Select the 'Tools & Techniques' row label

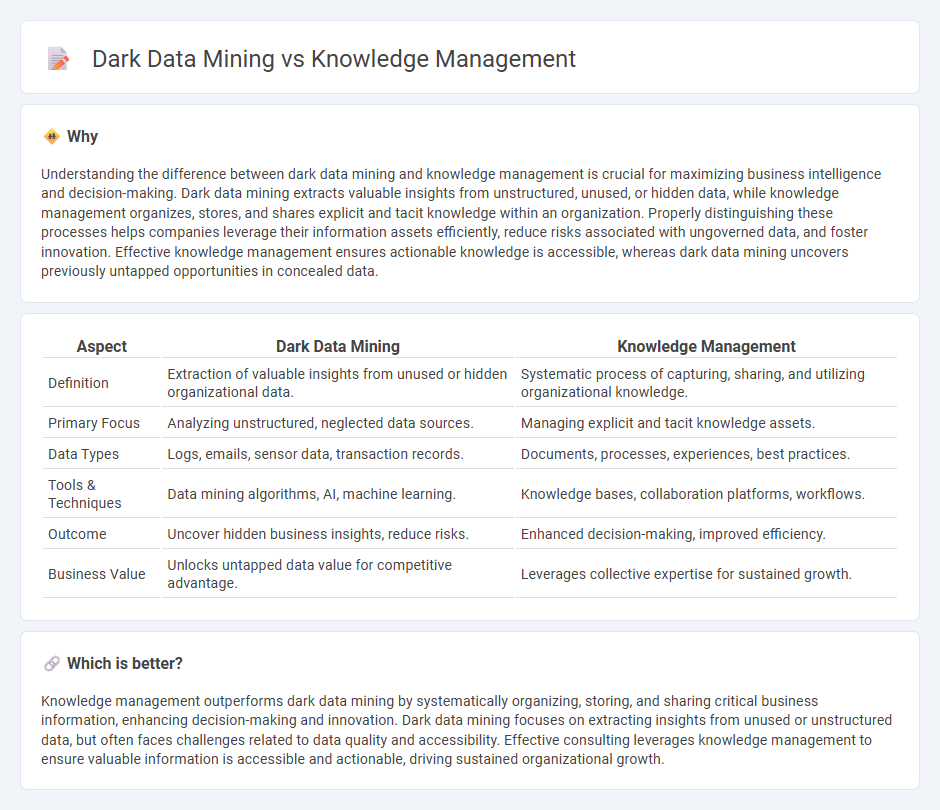click(x=85, y=494)
